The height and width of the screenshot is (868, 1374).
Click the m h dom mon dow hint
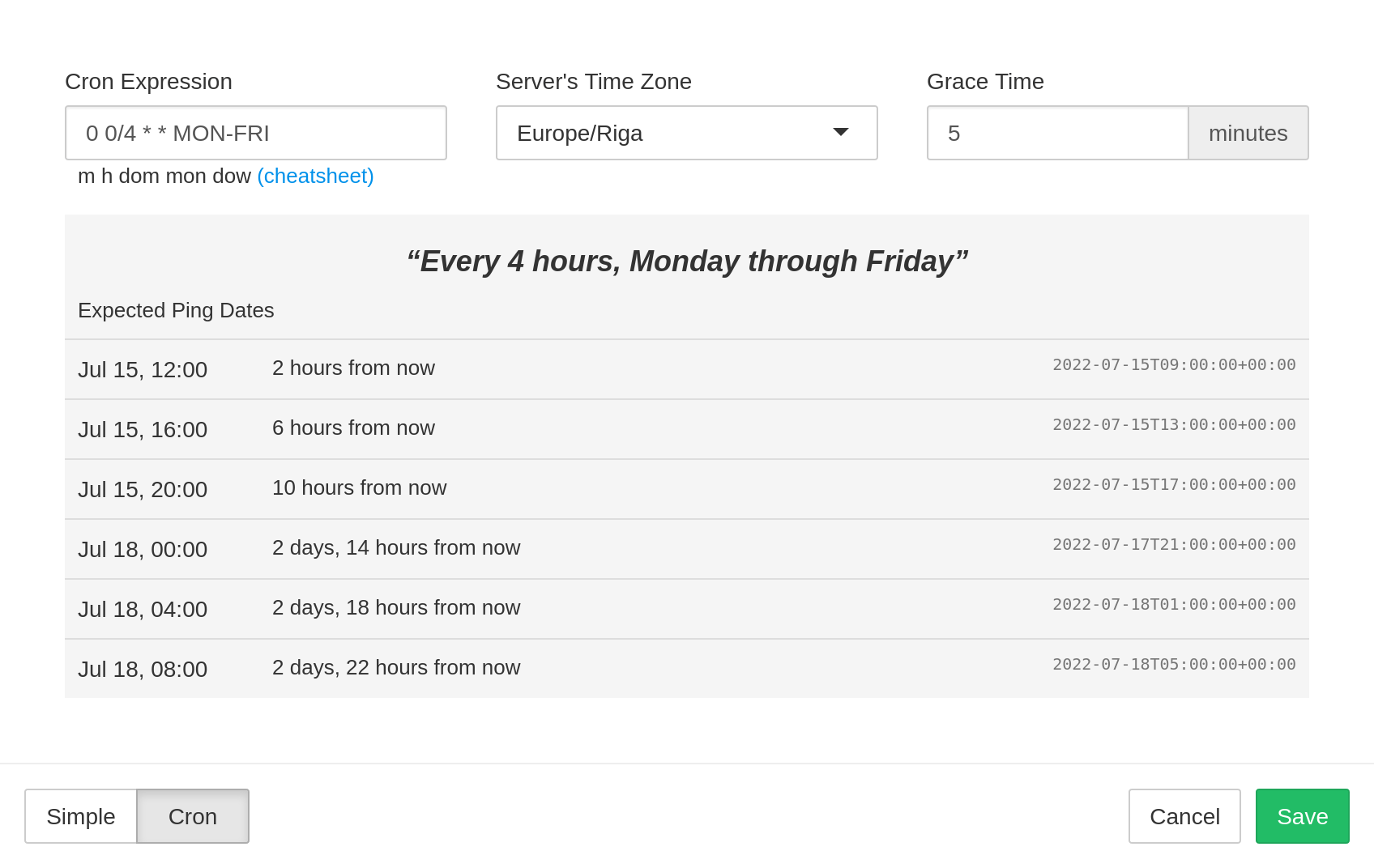pos(164,176)
